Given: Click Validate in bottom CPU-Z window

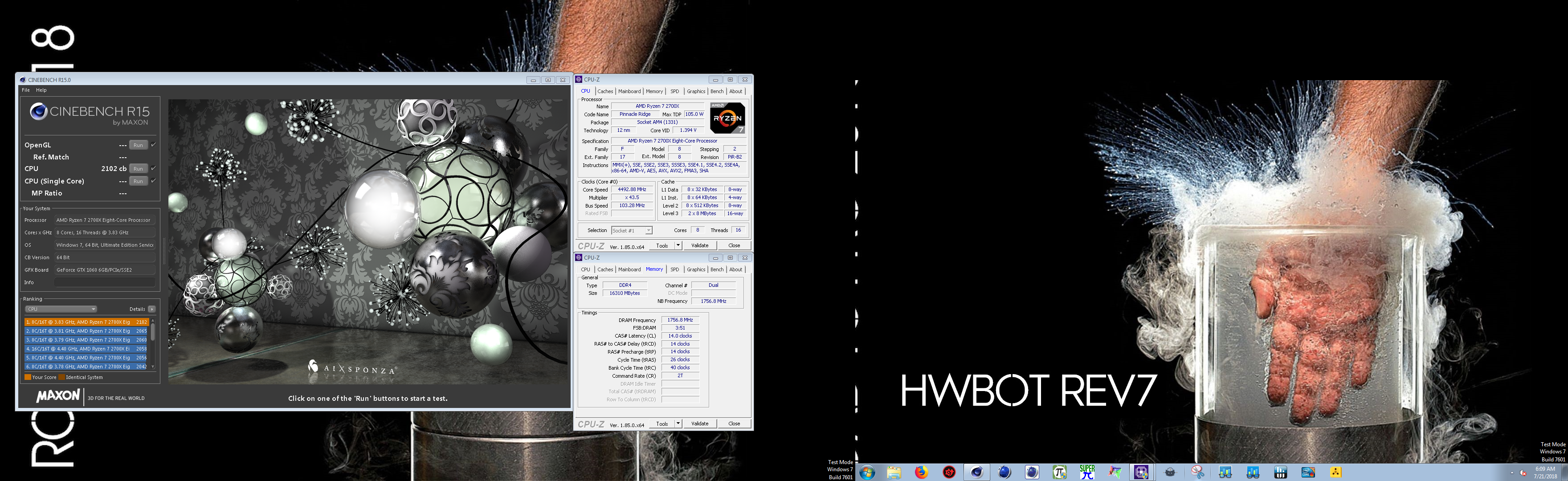Looking at the screenshot, I should [x=700, y=424].
